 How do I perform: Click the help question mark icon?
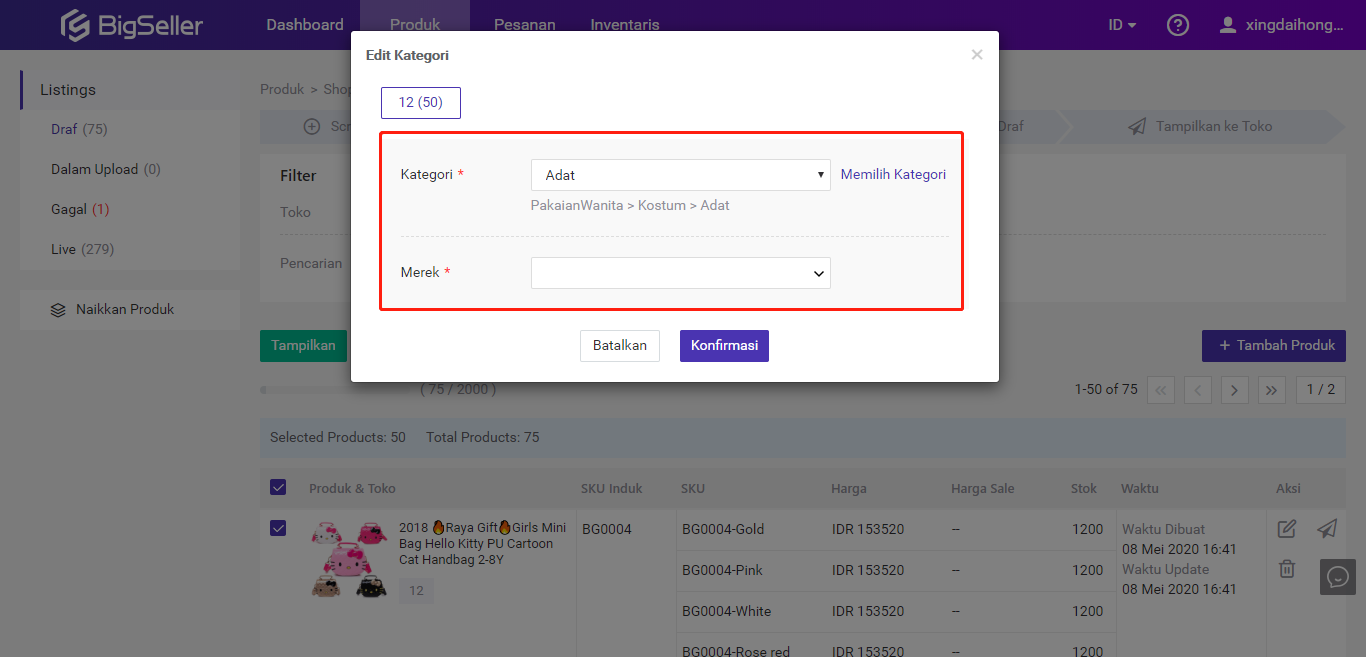1178,25
